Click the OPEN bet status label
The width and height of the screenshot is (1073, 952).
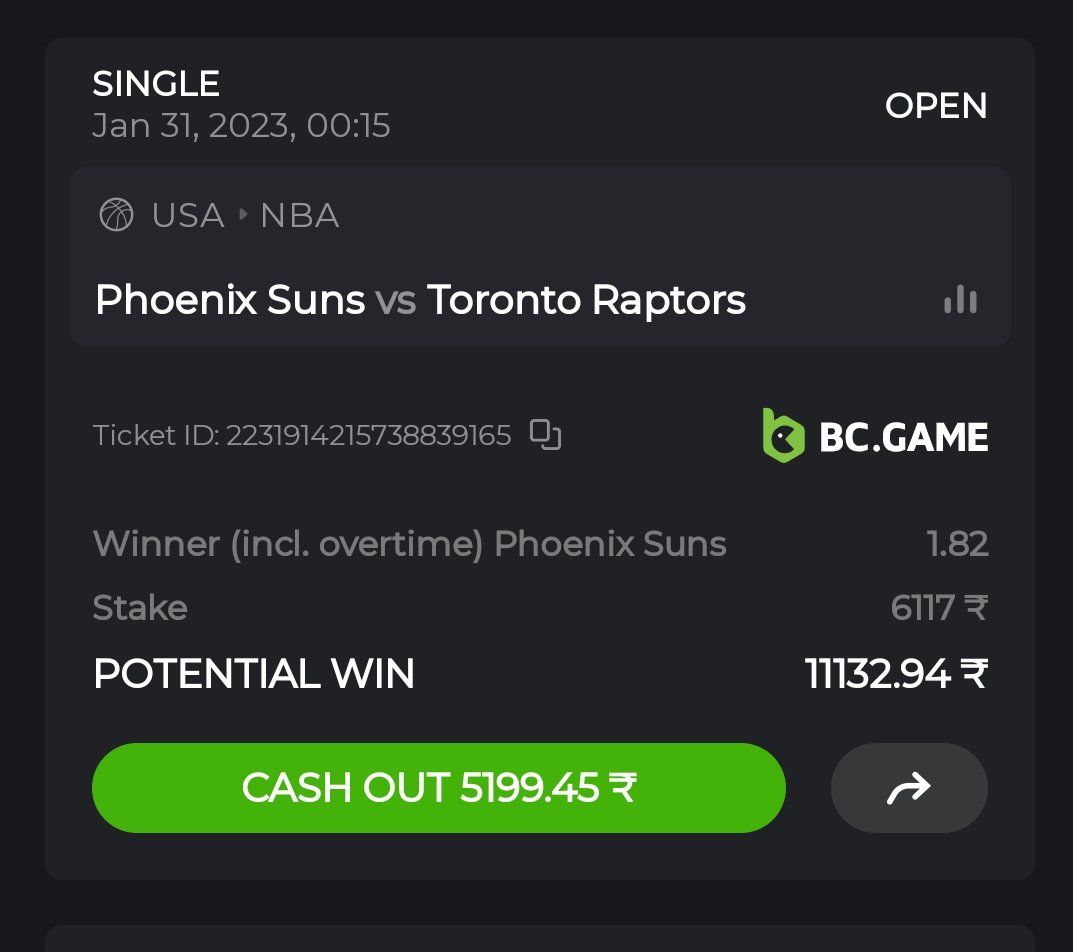click(936, 106)
